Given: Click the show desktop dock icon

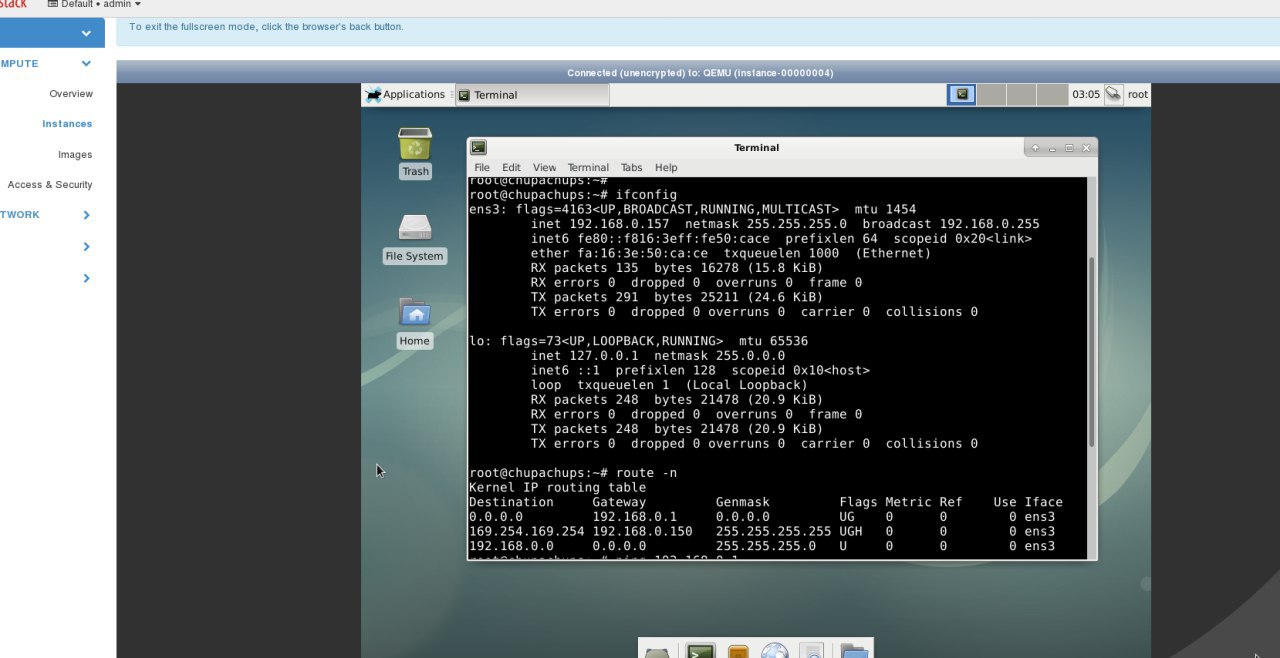Looking at the screenshot, I should point(657,653).
